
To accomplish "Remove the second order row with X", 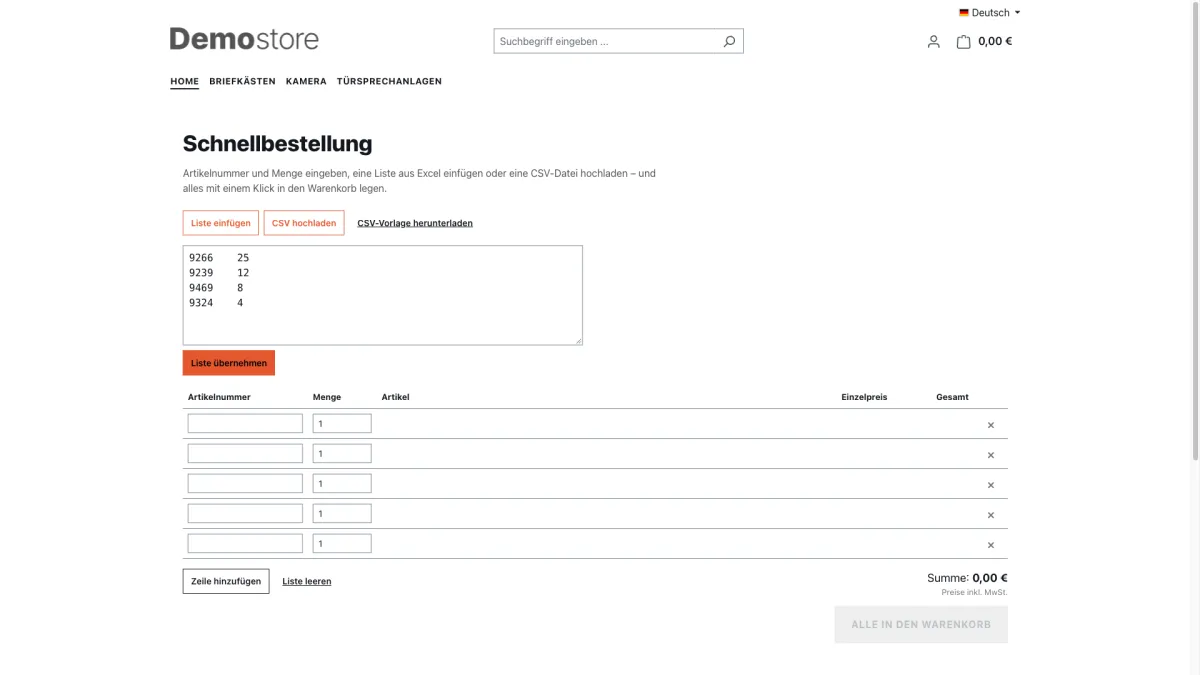I will pyautogui.click(x=991, y=455).
